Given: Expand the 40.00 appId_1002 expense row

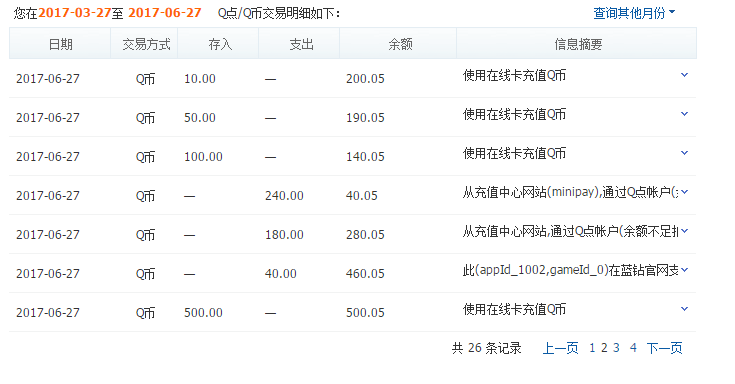Looking at the screenshot, I should pos(684,270).
